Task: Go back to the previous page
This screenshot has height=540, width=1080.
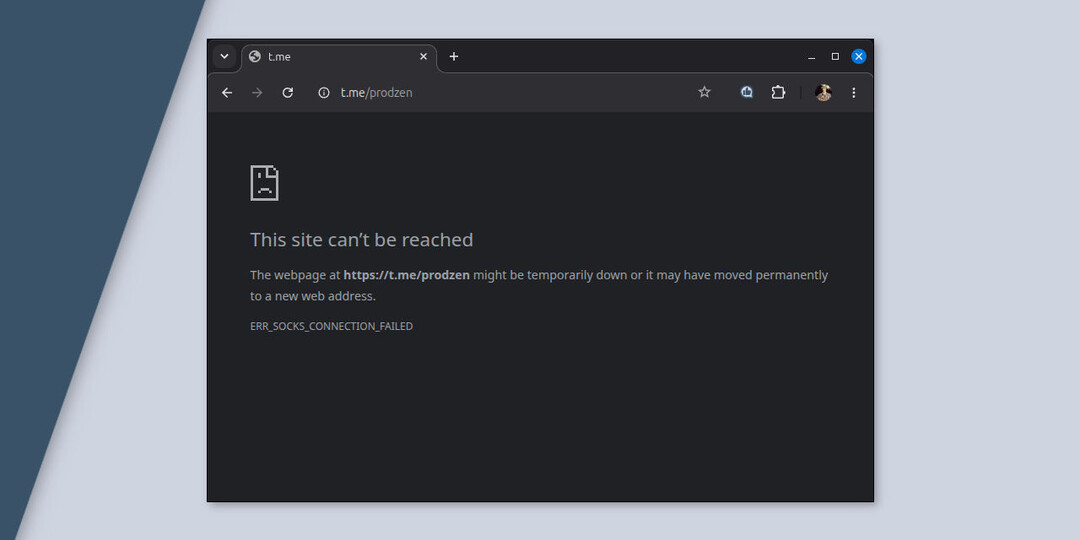Action: tap(227, 92)
